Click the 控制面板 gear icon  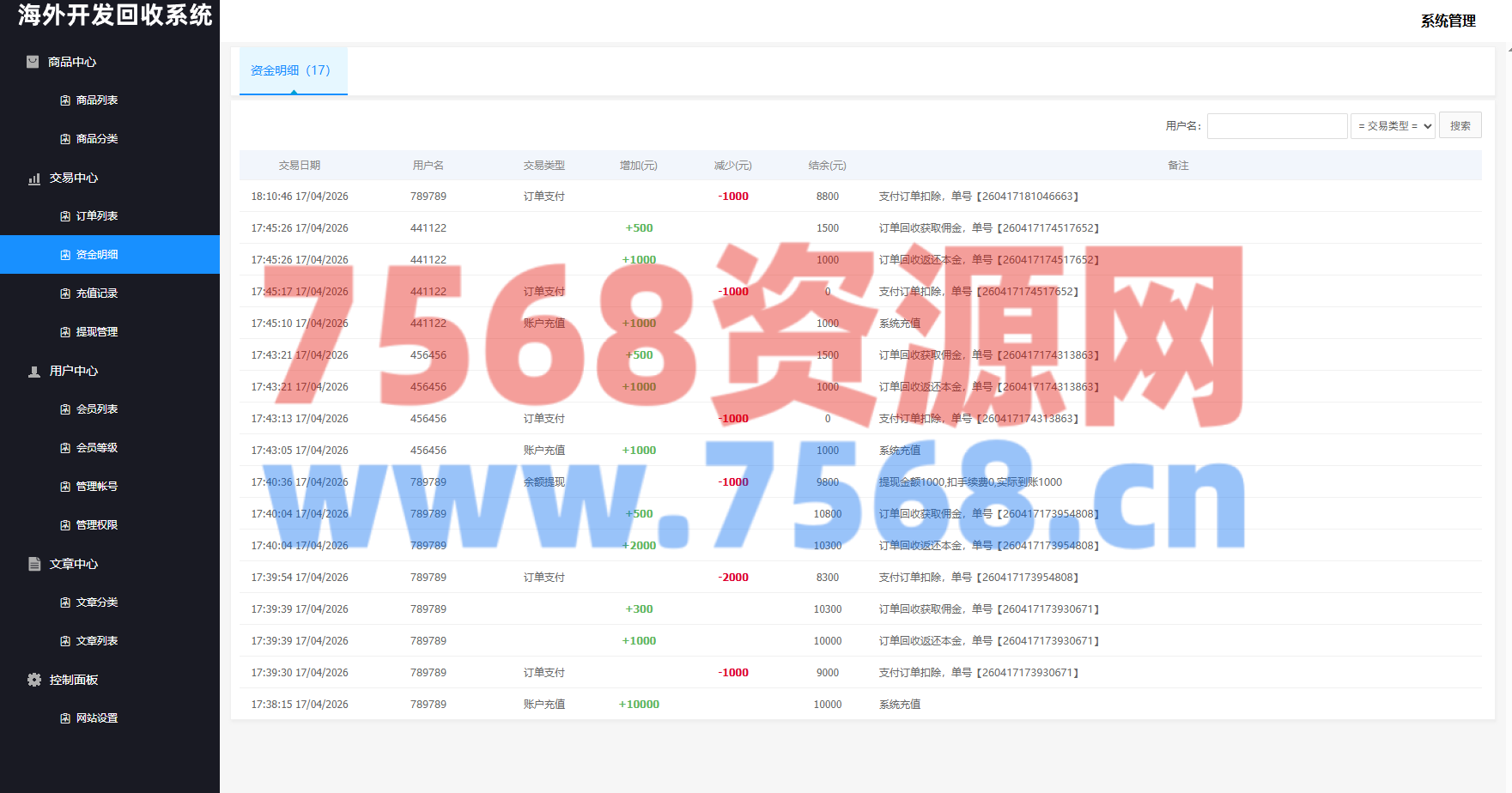click(34, 680)
